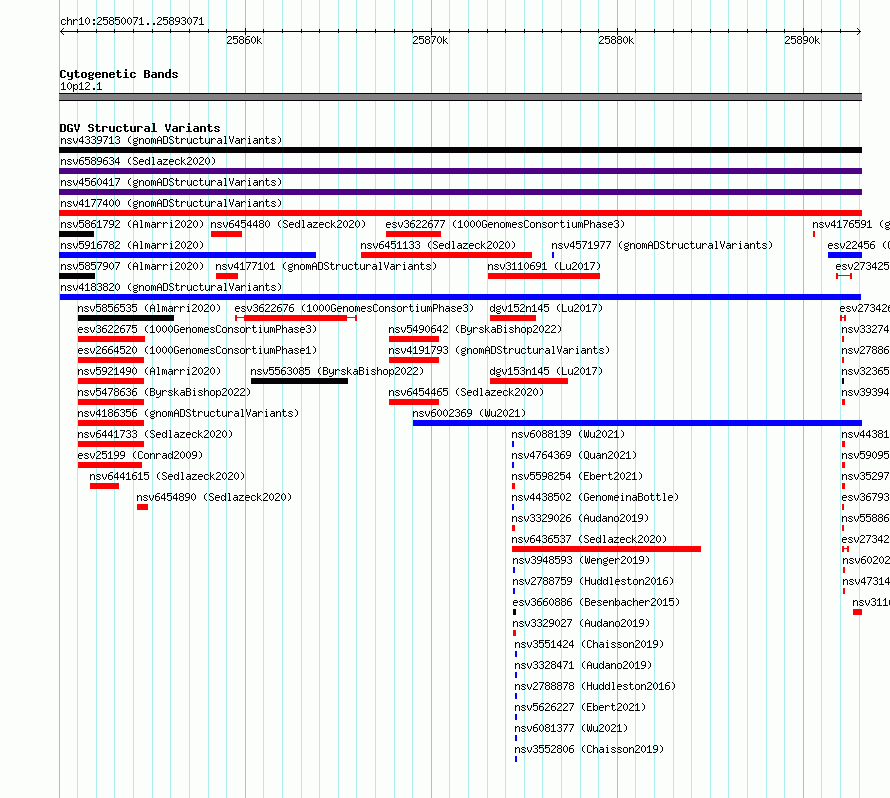The width and height of the screenshot is (890, 798).
Task: Click the nsv6451133 (Sedlazeck2020) label
Action: pos(438,245)
